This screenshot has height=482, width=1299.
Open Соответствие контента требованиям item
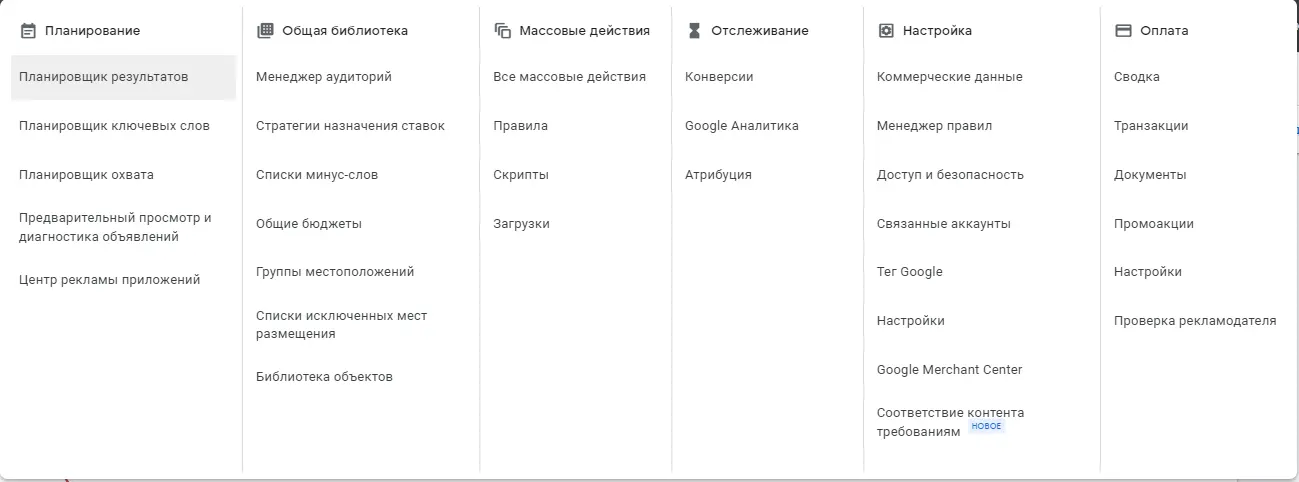click(x=950, y=422)
